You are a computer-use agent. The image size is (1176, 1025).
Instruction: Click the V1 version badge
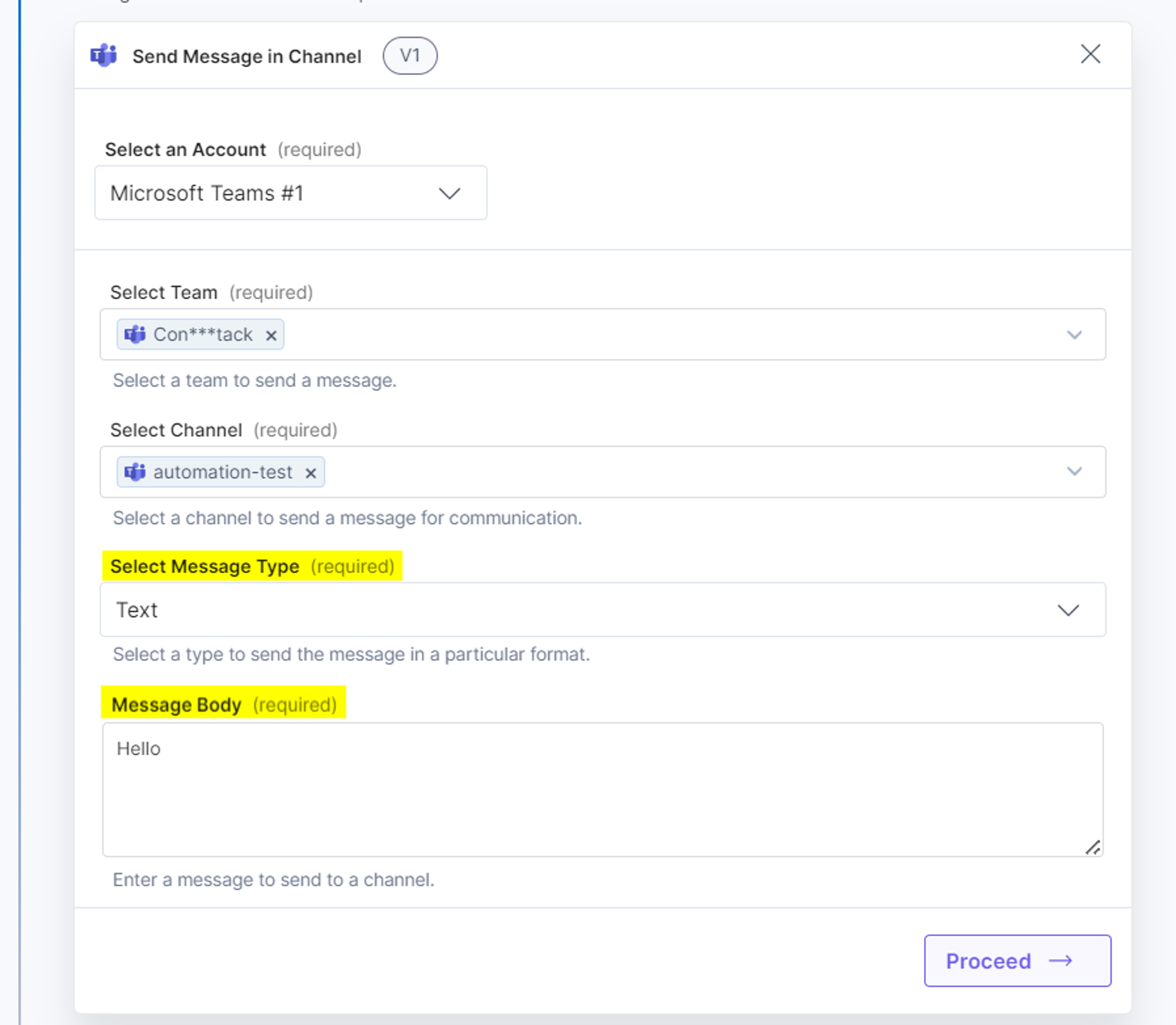(410, 55)
